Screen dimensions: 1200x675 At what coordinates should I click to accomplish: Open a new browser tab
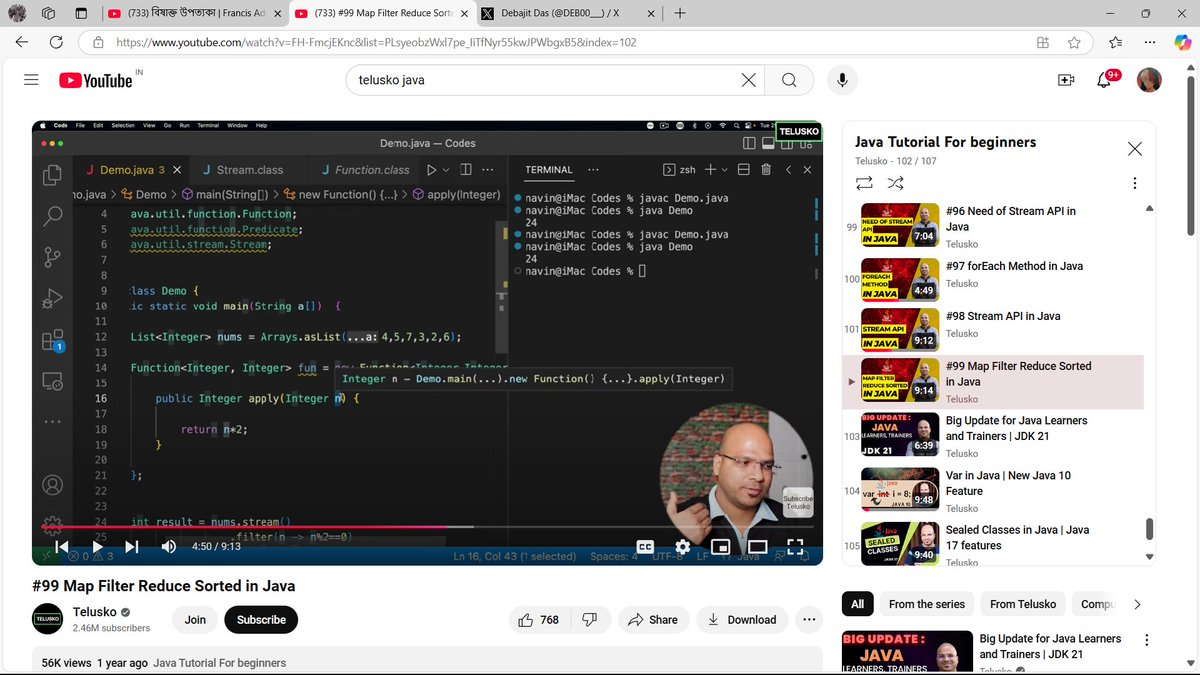point(680,13)
